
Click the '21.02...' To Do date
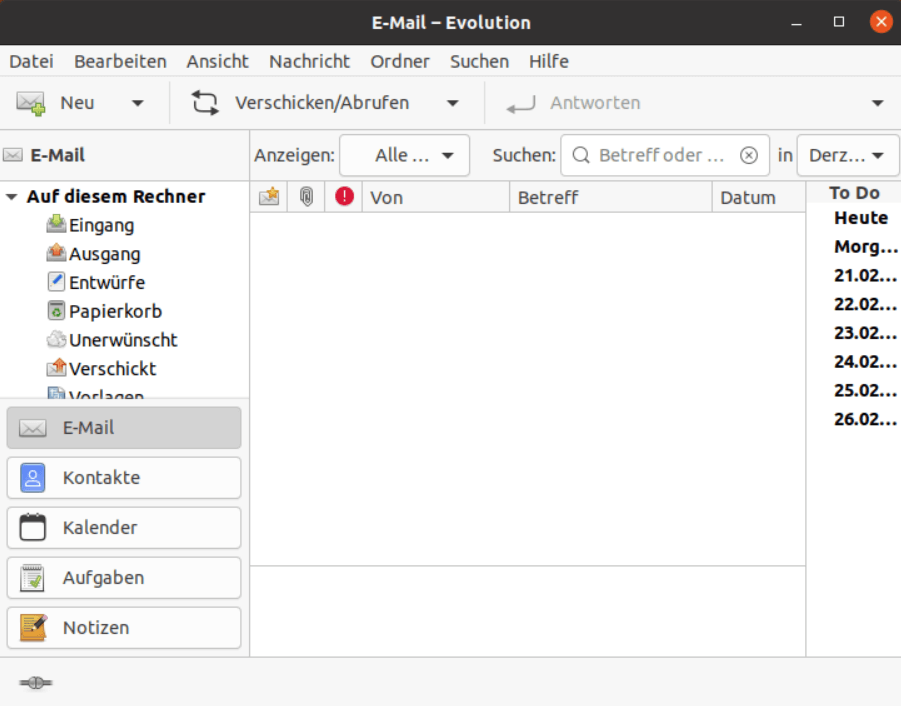click(x=865, y=276)
